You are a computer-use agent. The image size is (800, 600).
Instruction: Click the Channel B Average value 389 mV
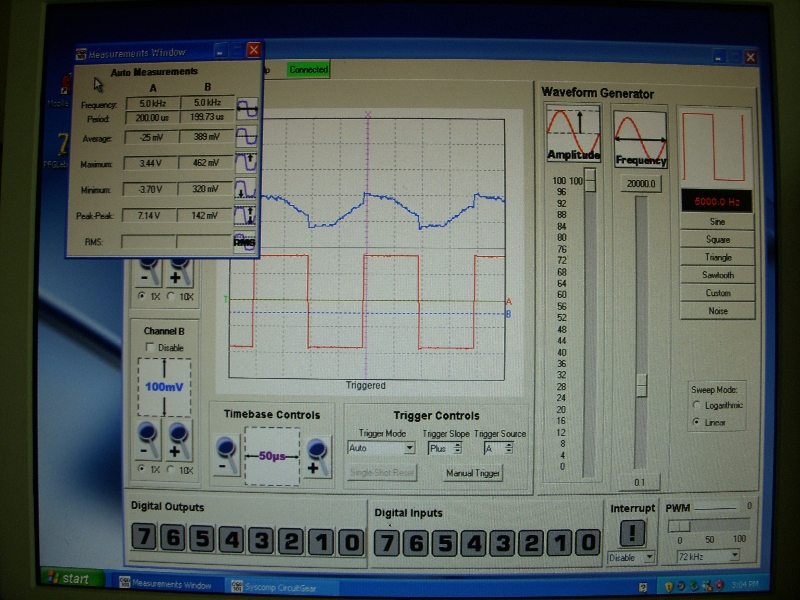[x=207, y=137]
